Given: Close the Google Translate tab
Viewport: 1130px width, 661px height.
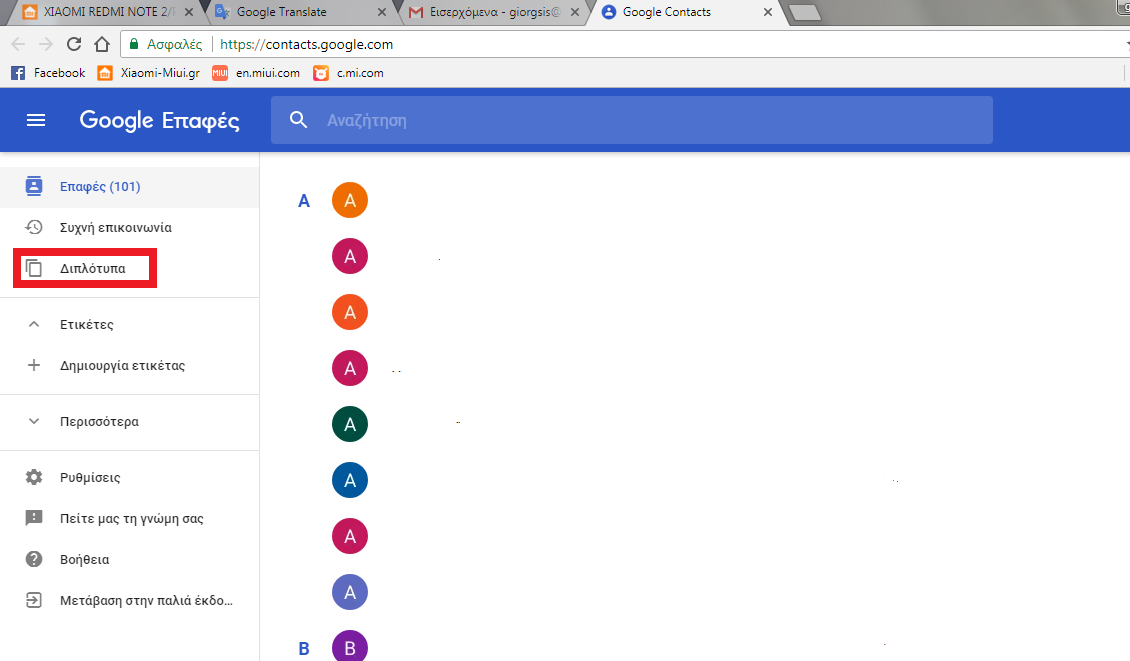Looking at the screenshot, I should pyautogui.click(x=382, y=12).
